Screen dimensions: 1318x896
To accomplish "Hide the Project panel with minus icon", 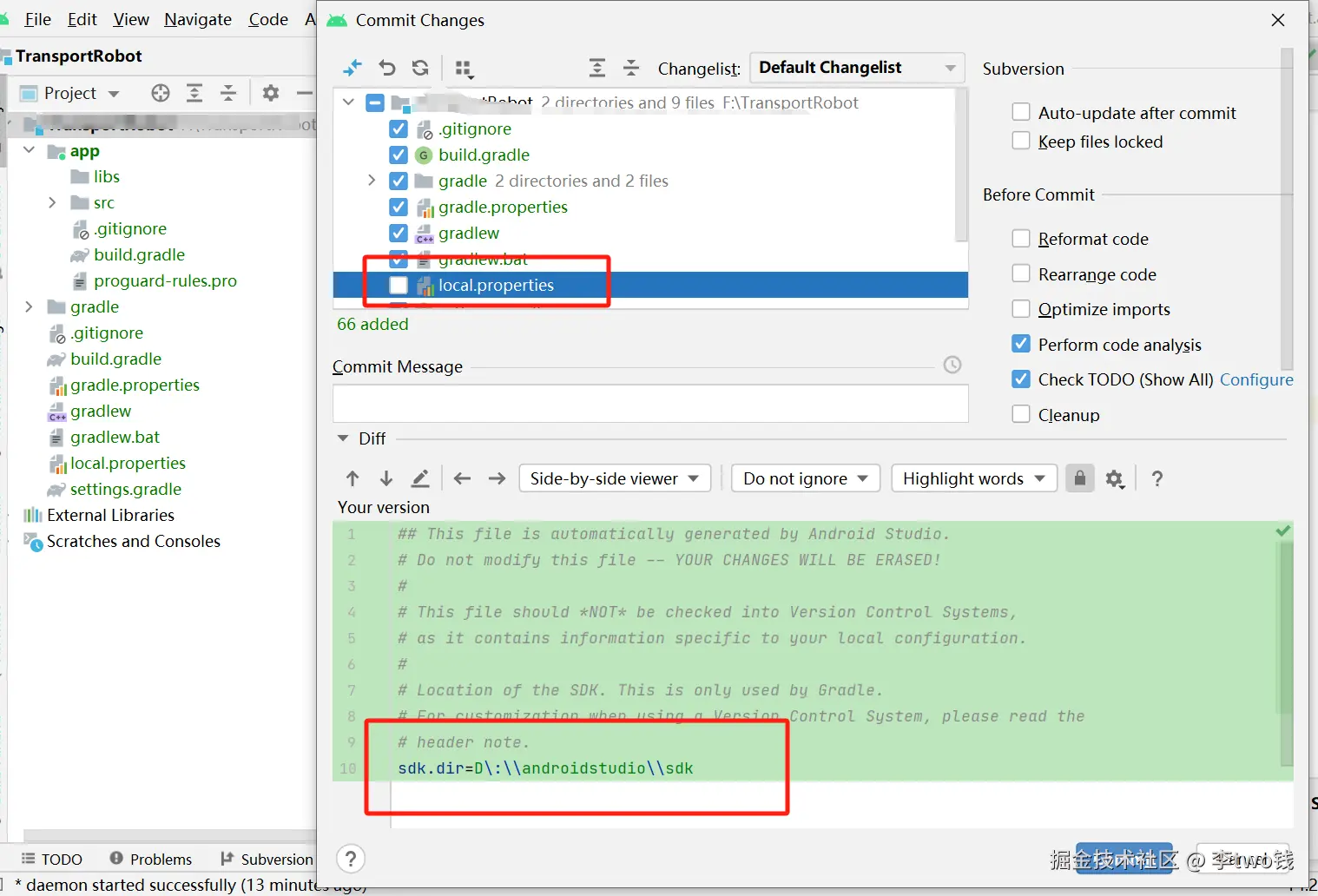I will click(304, 93).
